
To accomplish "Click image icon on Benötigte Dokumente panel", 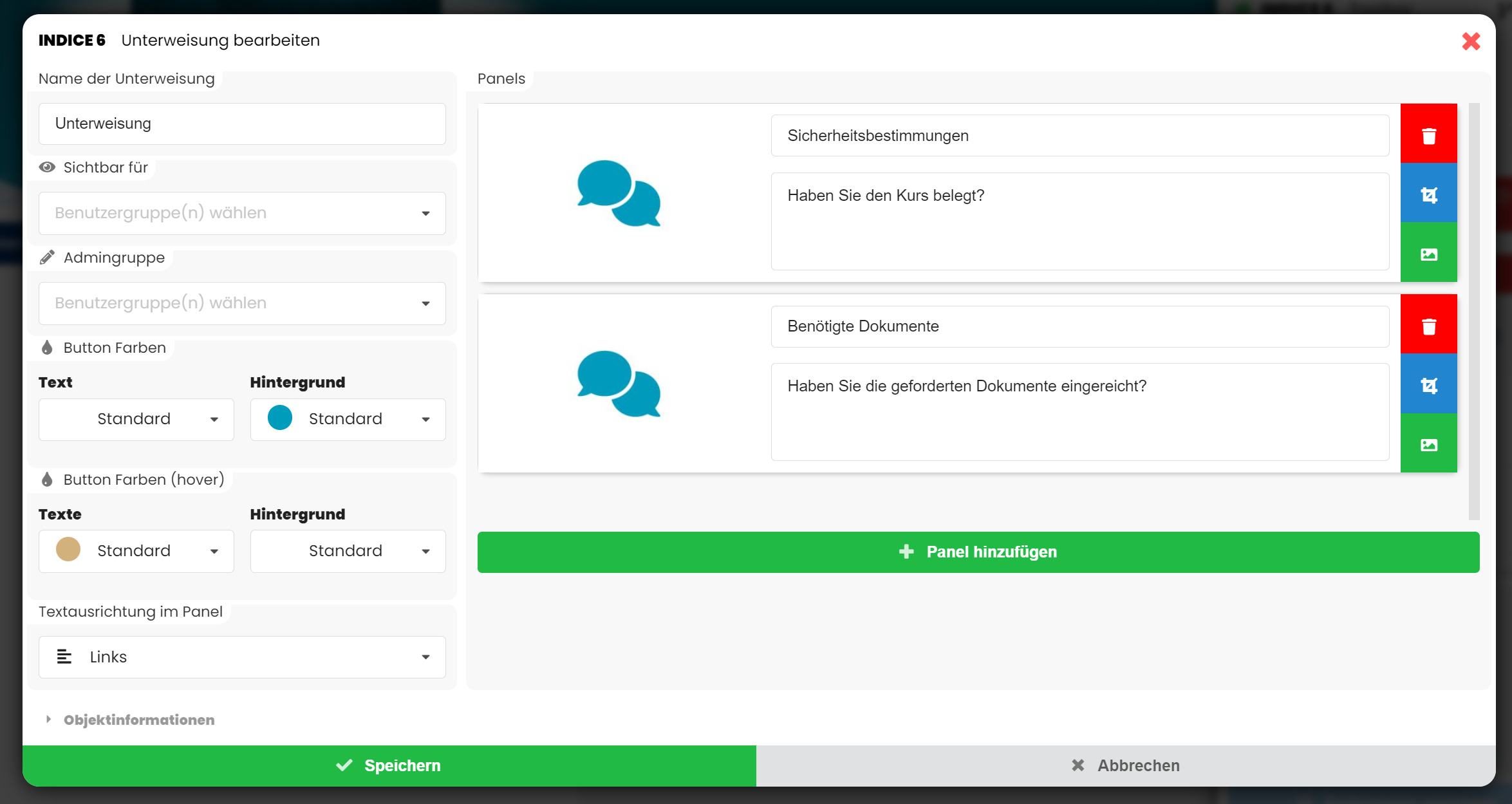I will pyautogui.click(x=1428, y=444).
